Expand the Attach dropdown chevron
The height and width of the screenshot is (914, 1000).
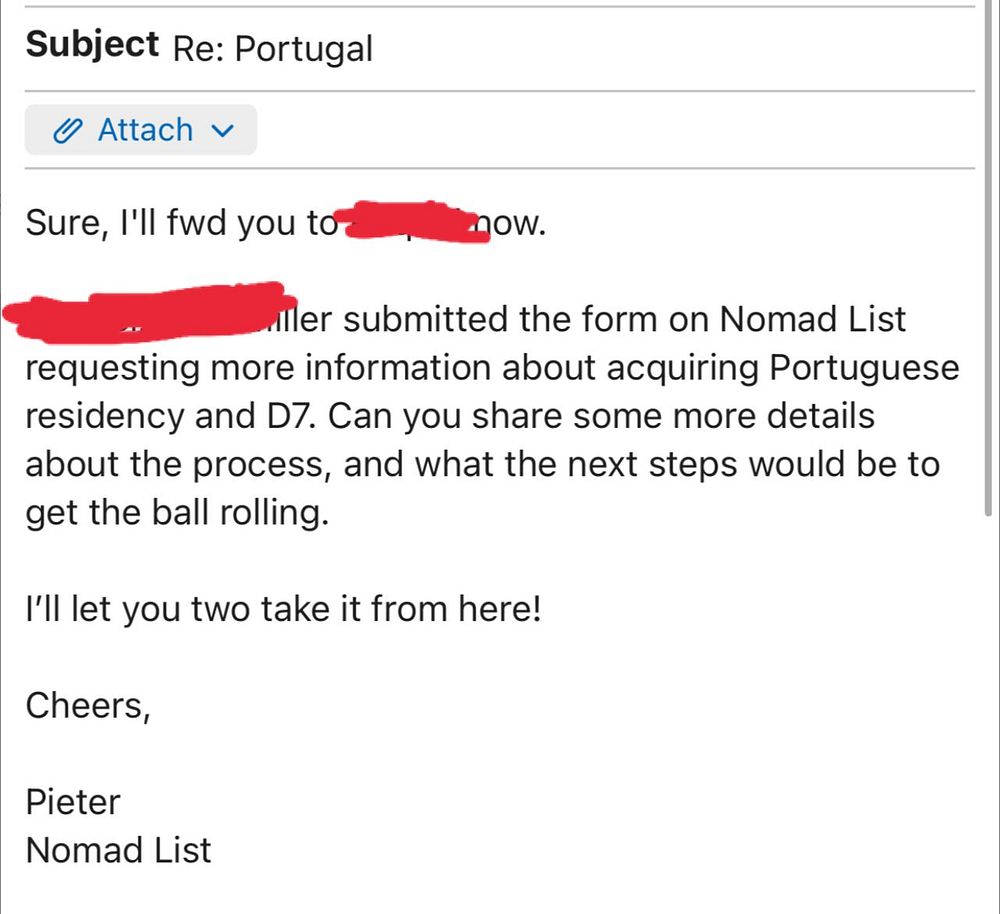pyautogui.click(x=224, y=131)
